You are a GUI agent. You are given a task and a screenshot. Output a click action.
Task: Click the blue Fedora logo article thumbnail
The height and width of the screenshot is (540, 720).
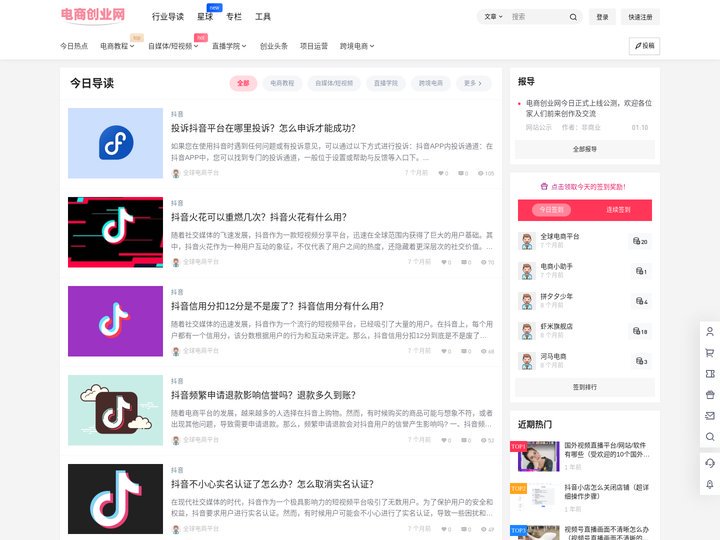115,143
